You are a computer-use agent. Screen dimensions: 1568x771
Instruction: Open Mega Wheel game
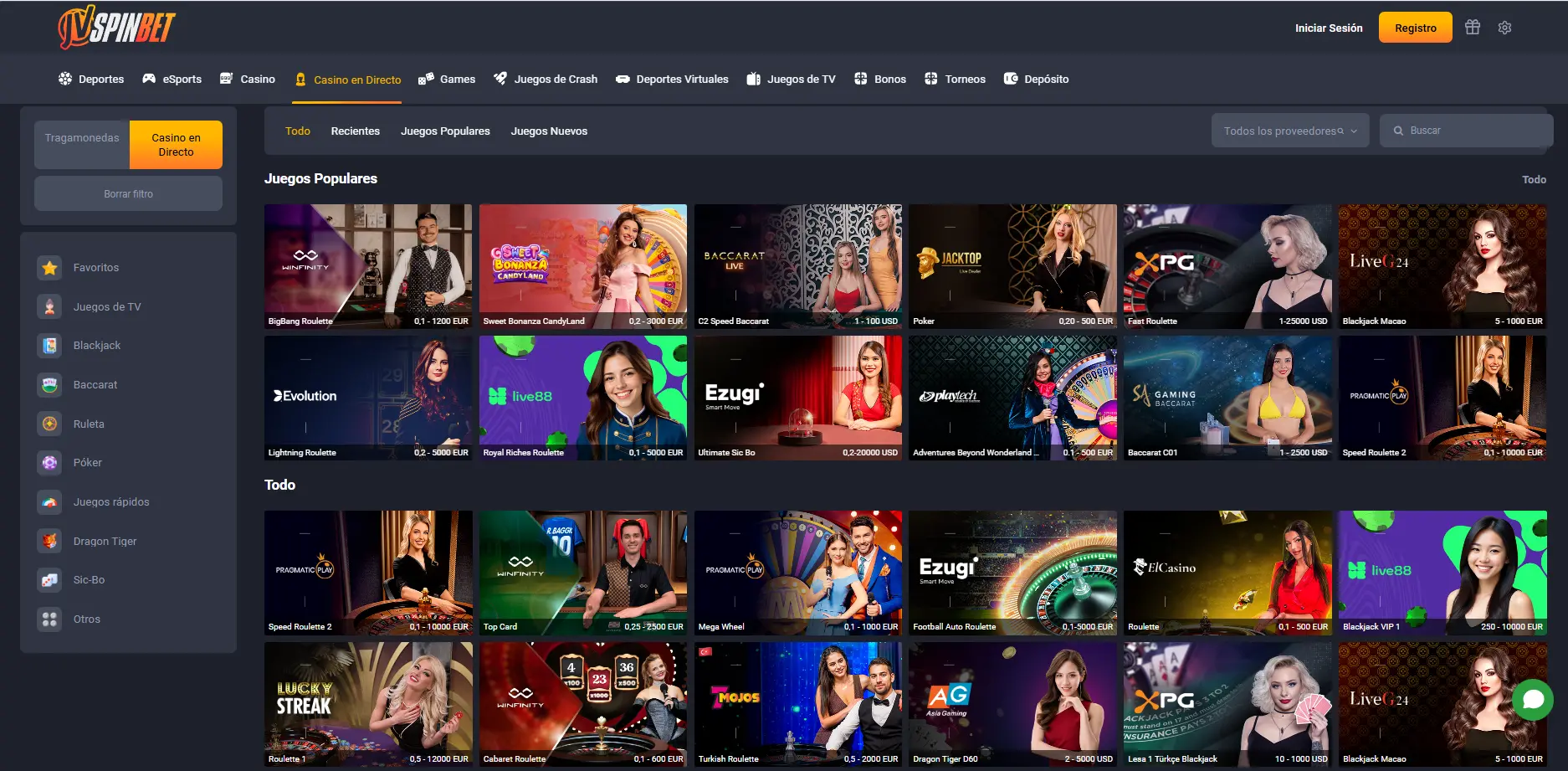pos(798,573)
